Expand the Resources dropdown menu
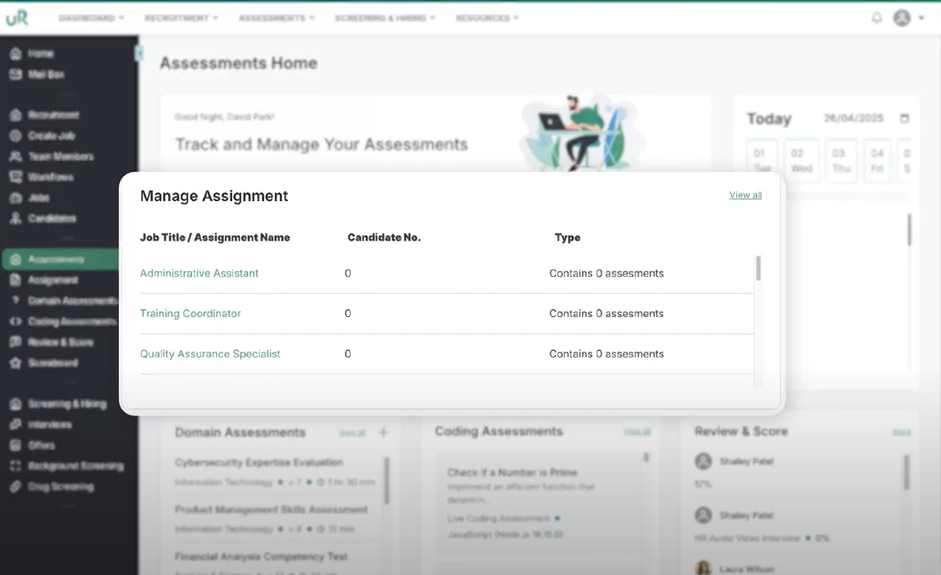The height and width of the screenshot is (575, 941). click(x=487, y=18)
